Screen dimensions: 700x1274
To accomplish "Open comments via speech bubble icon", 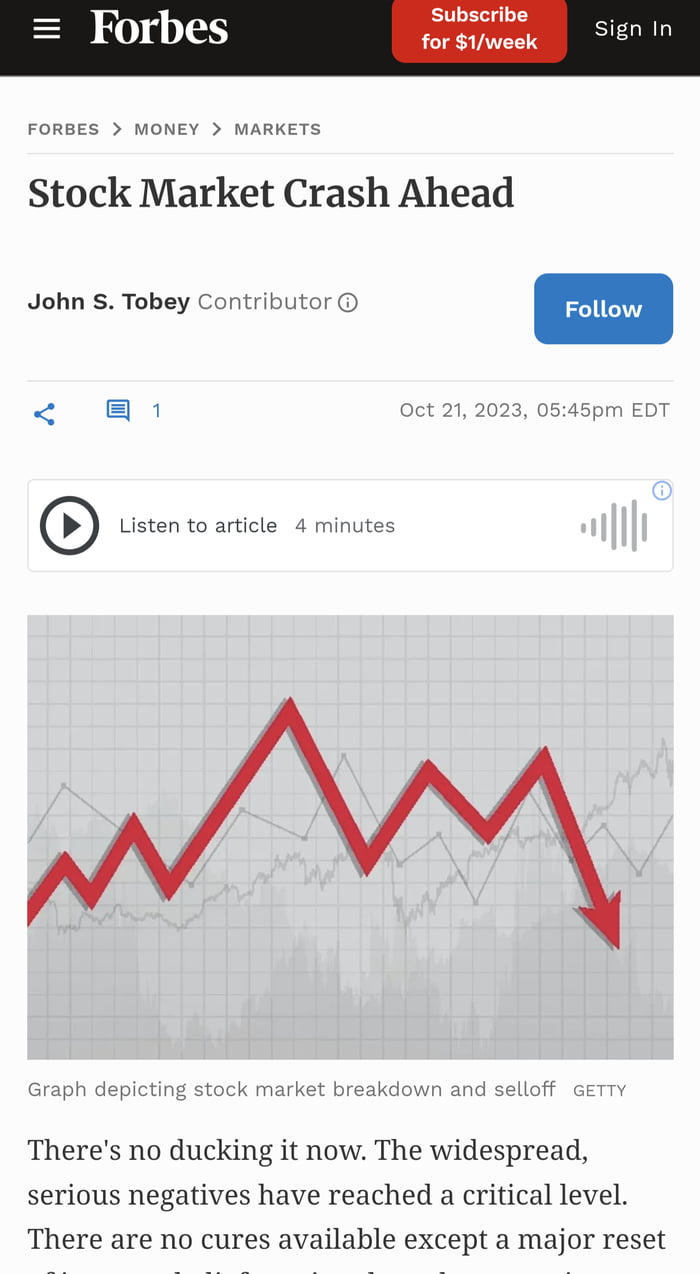I will click(118, 410).
